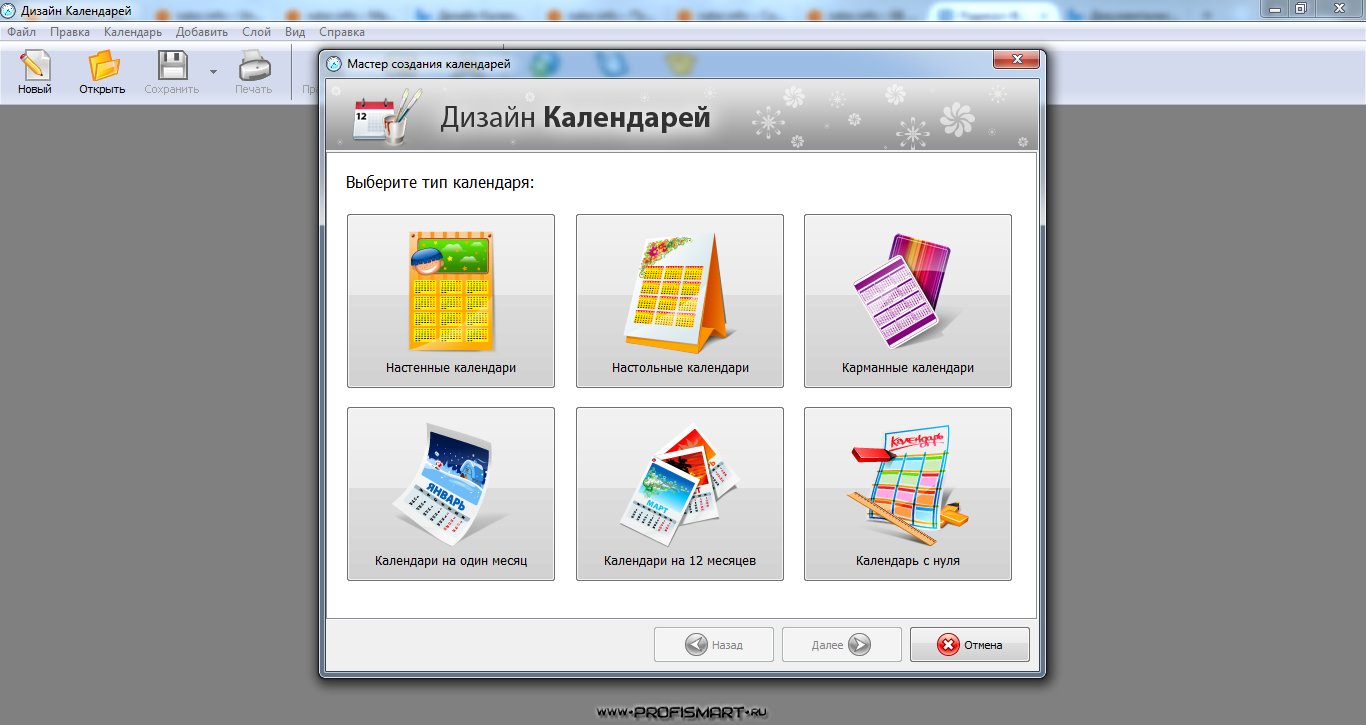Click the Далее next button

[842, 645]
